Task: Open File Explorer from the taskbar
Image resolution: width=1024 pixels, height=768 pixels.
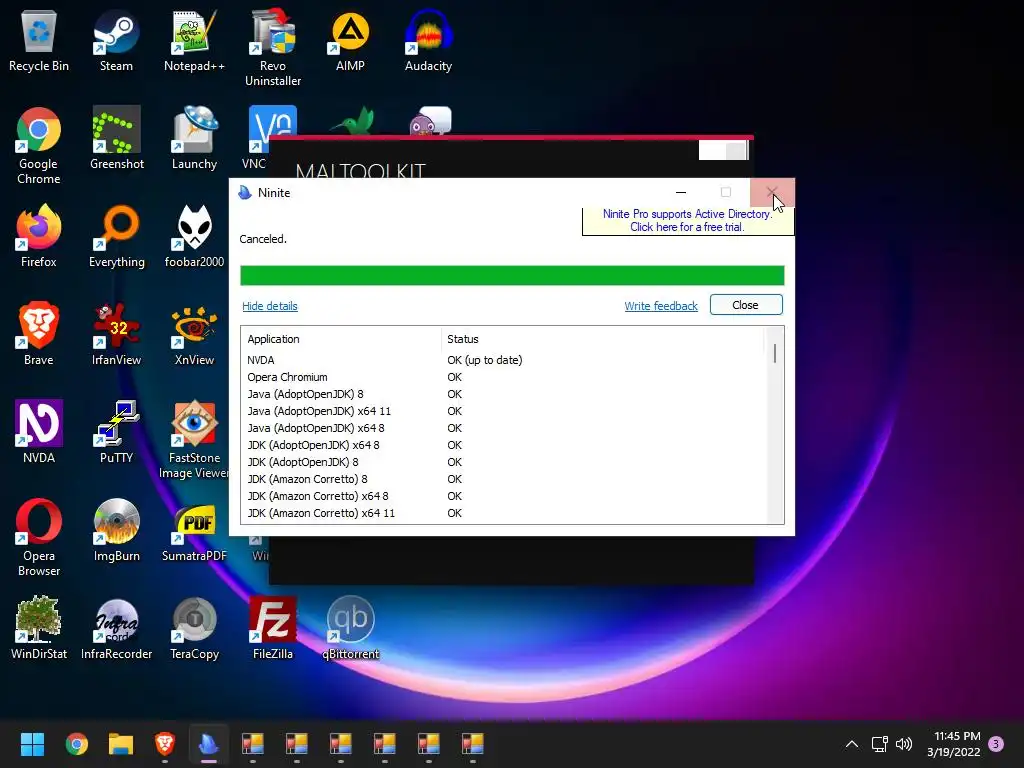Action: click(121, 743)
